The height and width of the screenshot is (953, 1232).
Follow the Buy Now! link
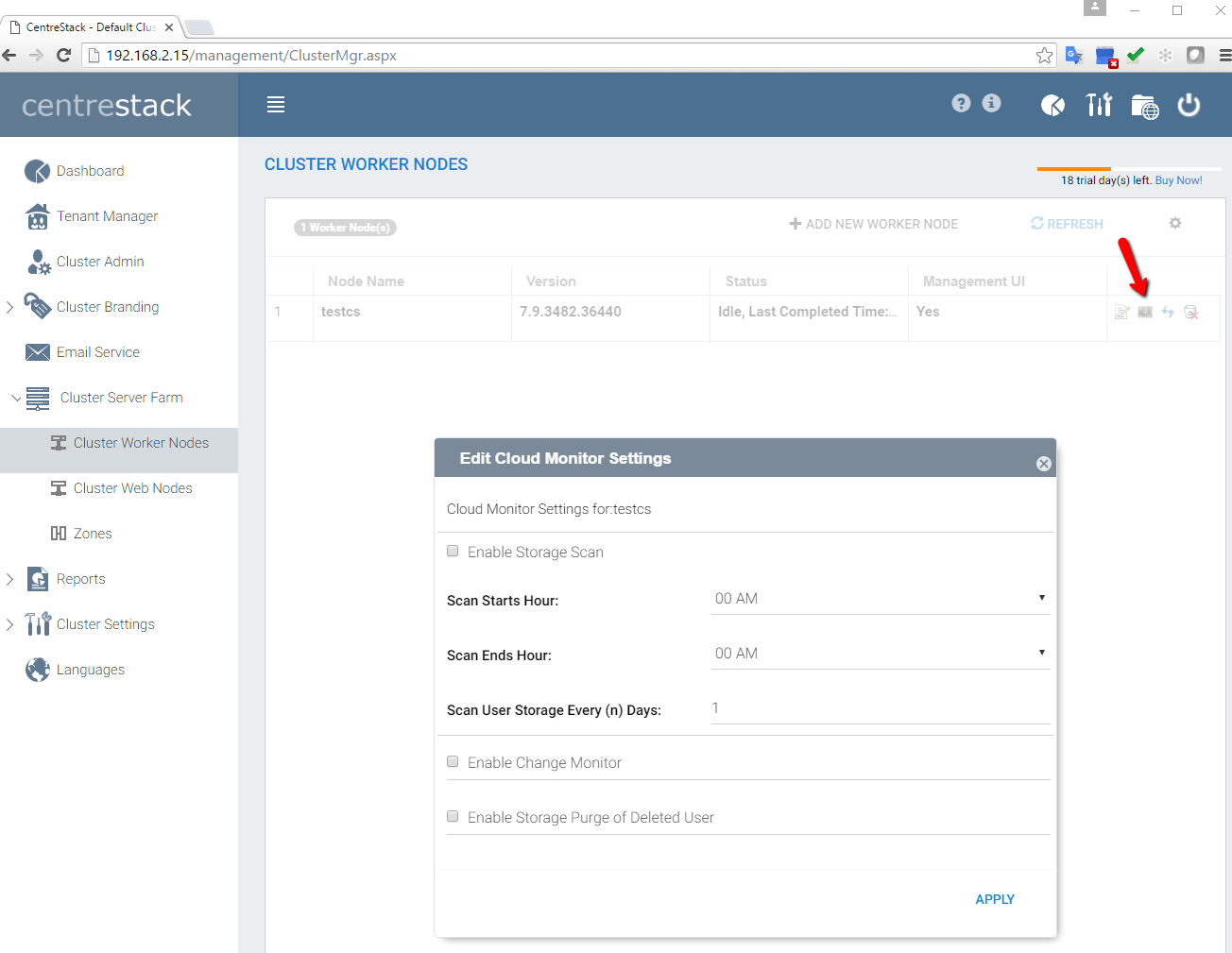(1178, 180)
